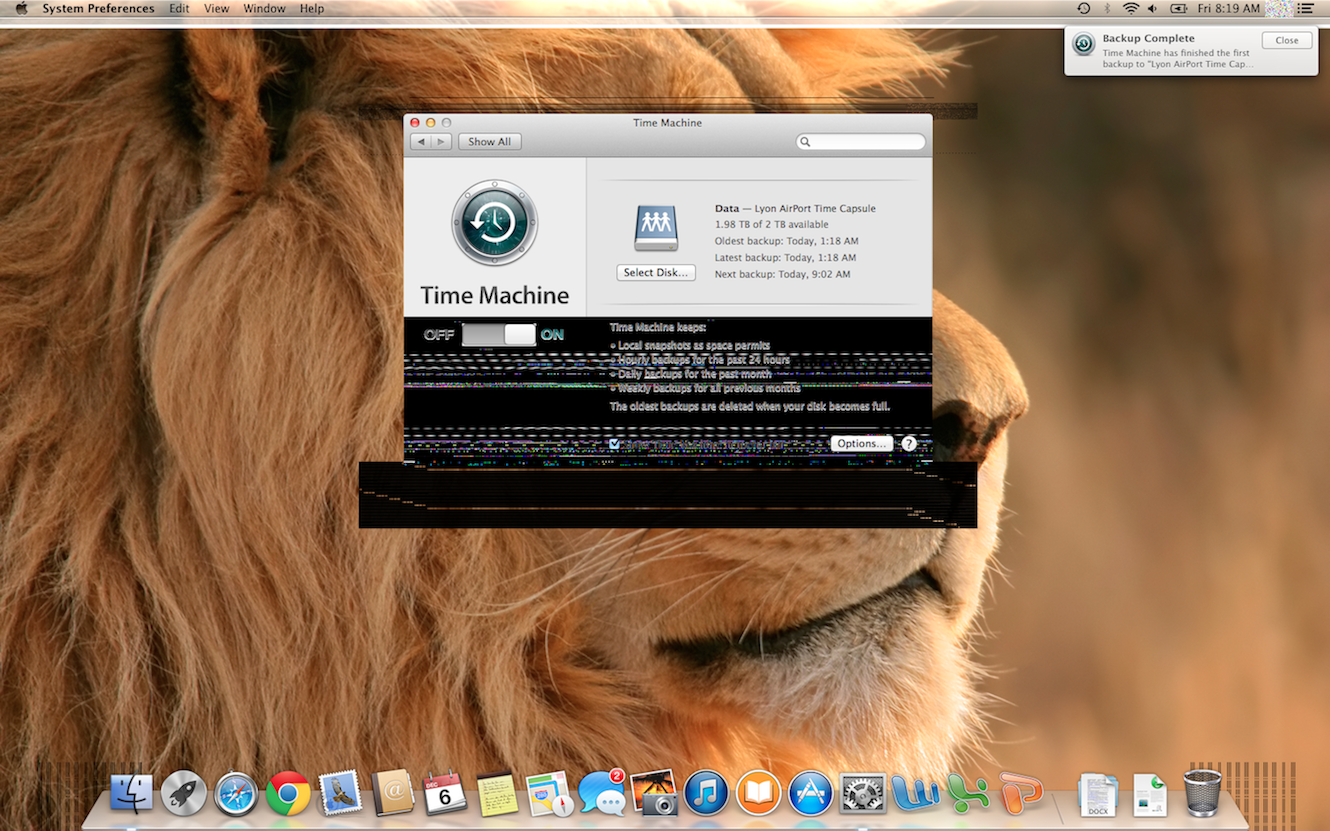Click 'Daily backups for the past month' text
Image resolution: width=1330 pixels, height=831 pixels.
(x=694, y=374)
